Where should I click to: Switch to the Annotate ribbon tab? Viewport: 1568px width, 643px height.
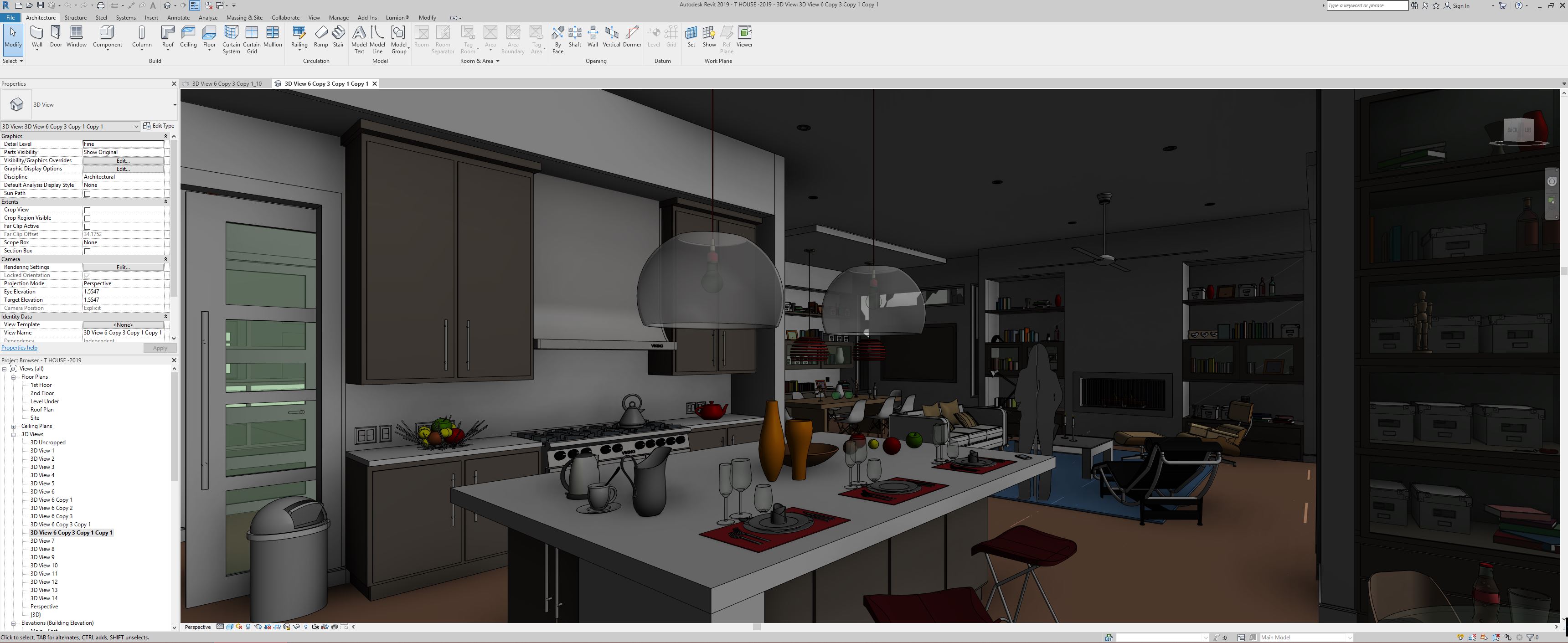click(178, 18)
